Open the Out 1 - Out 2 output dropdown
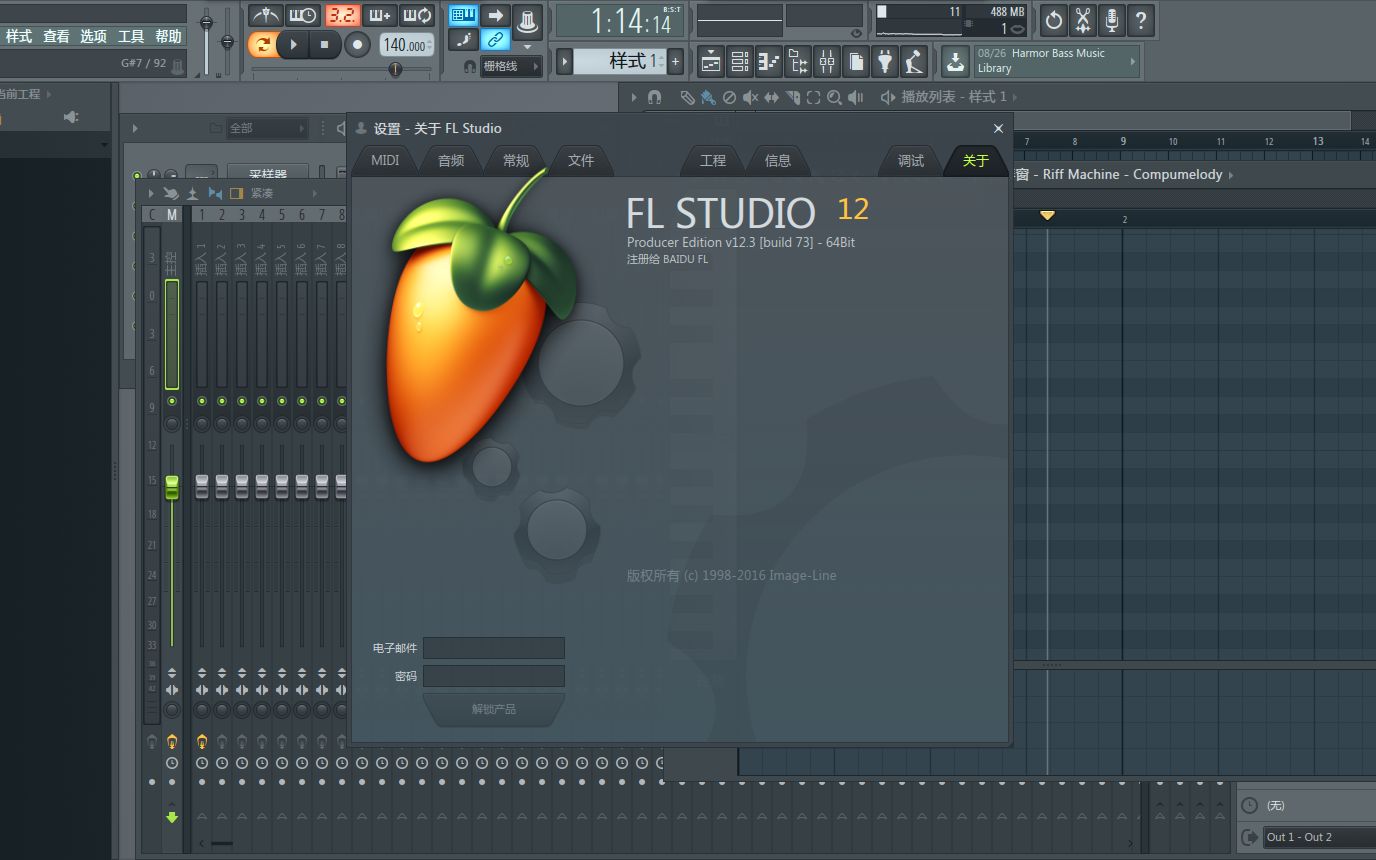The height and width of the screenshot is (860, 1376). [1318, 837]
